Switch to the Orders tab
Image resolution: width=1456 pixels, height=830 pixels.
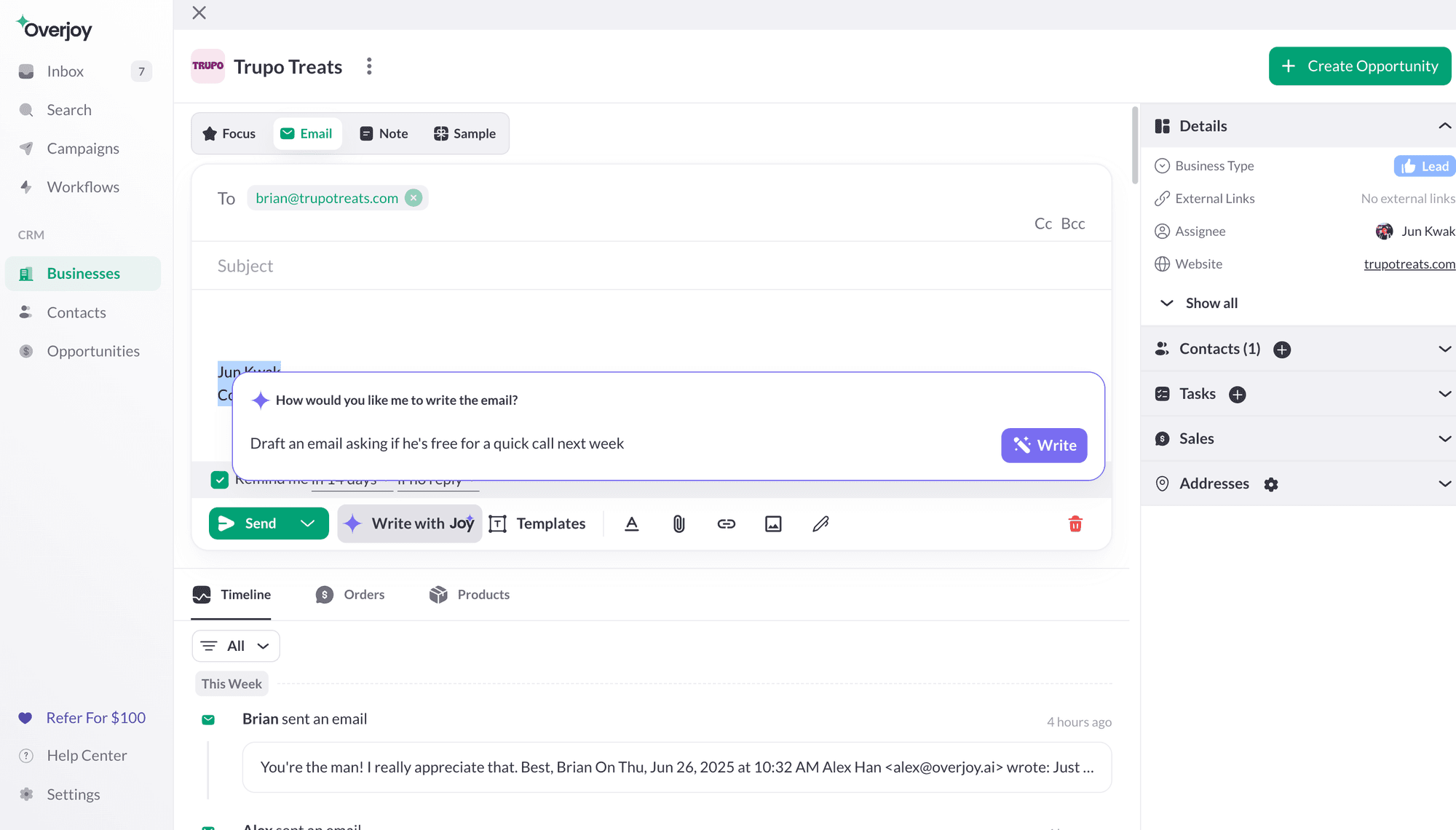350,595
